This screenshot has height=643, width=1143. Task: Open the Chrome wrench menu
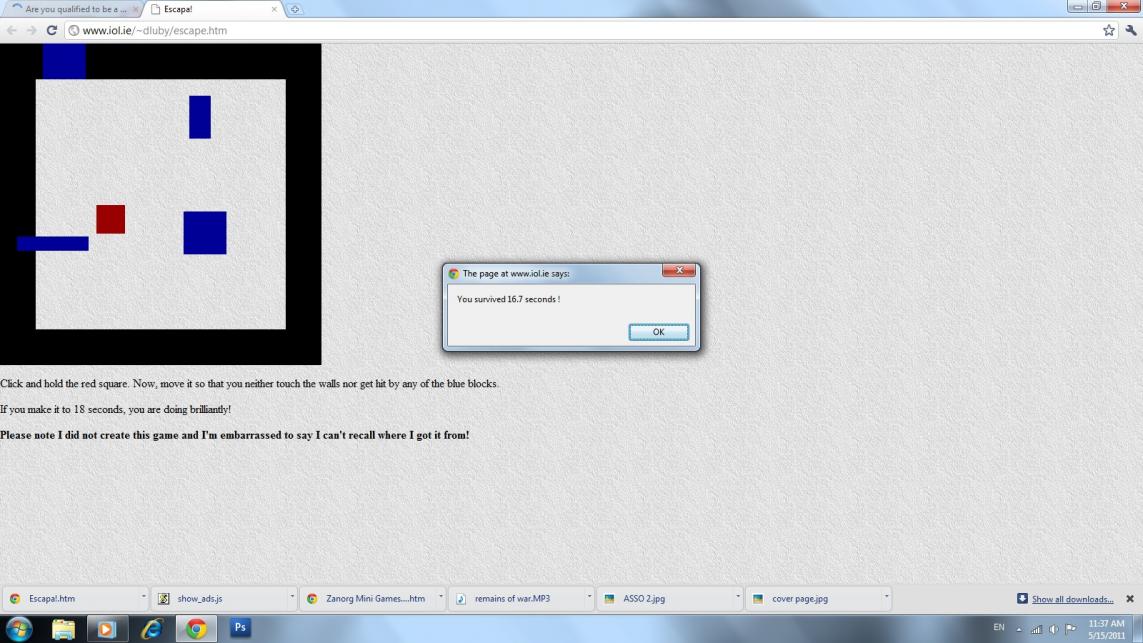pyautogui.click(x=1131, y=30)
